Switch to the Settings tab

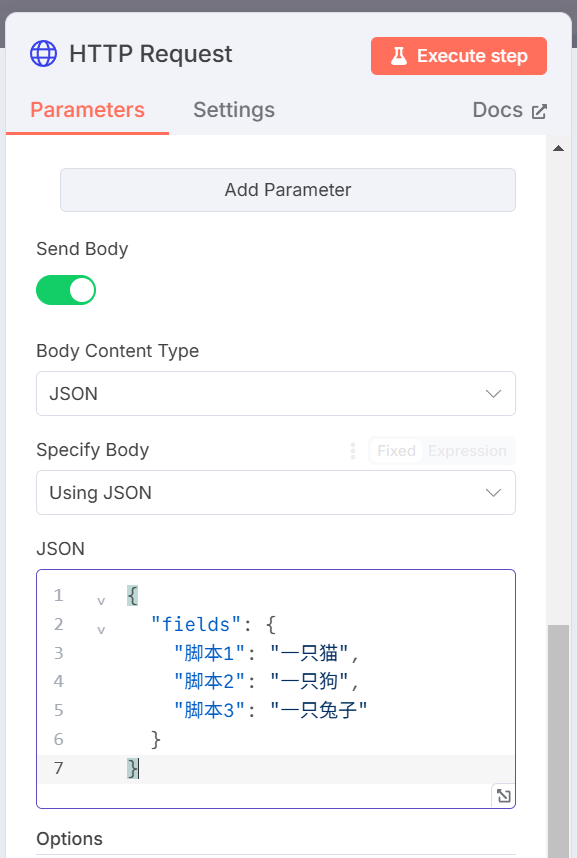click(x=234, y=110)
